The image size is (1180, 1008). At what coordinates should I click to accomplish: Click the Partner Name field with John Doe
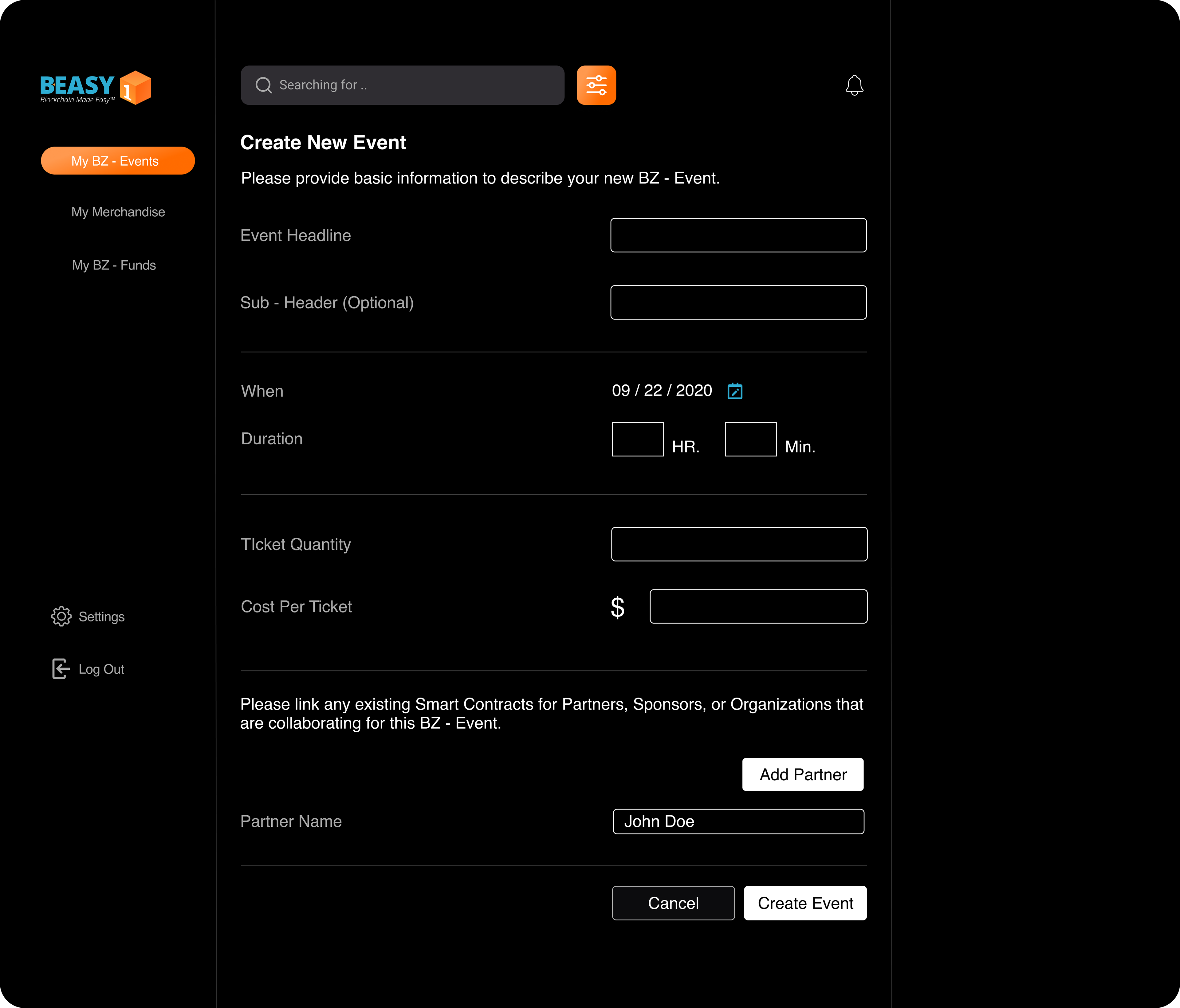(x=738, y=821)
